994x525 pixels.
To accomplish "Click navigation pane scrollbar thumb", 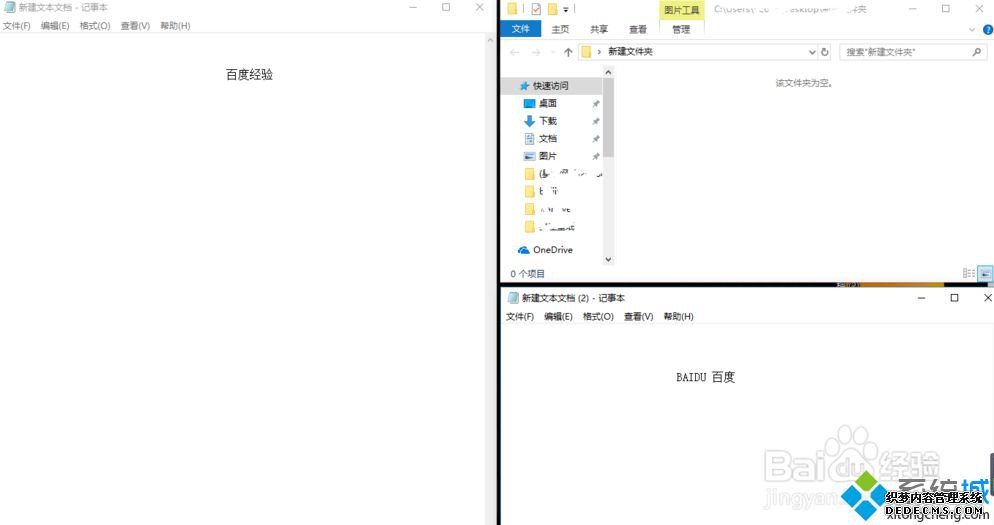I will click(x=608, y=118).
